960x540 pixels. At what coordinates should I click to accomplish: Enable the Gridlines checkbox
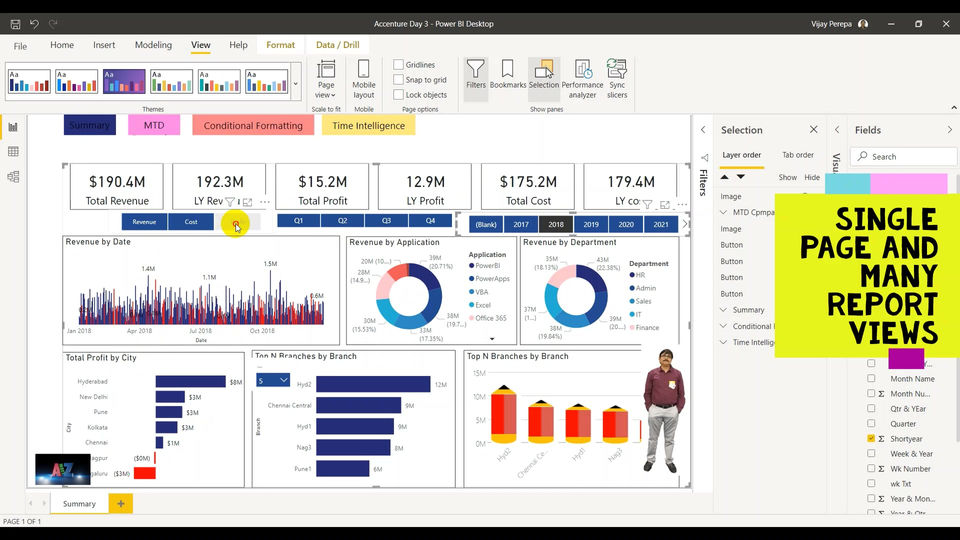click(399, 64)
